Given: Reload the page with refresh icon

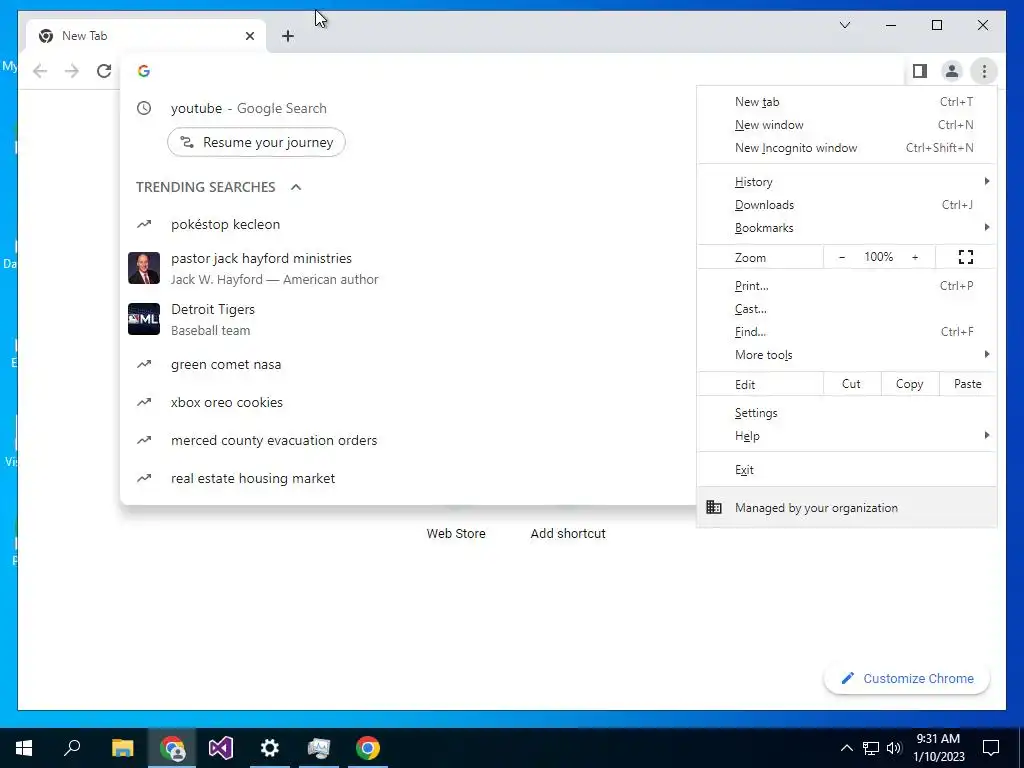Looking at the screenshot, I should tap(104, 71).
